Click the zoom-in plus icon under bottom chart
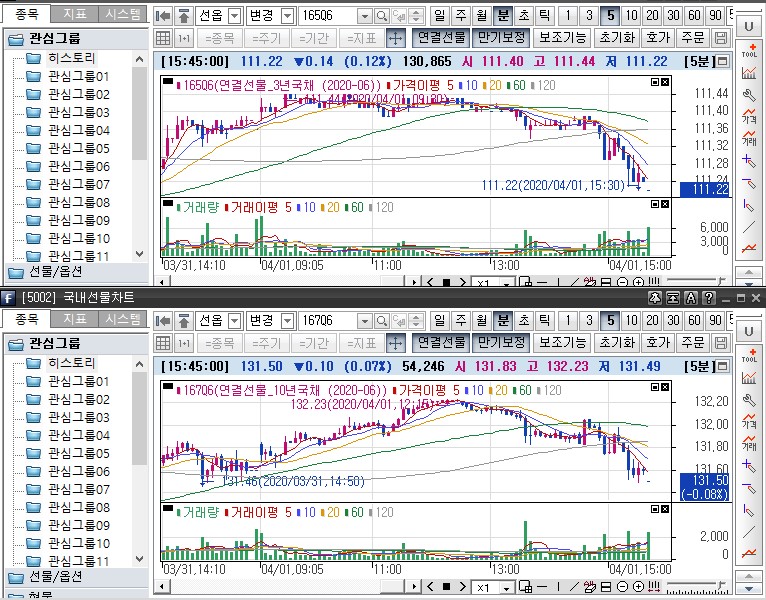The width and height of the screenshot is (766, 600). pos(638,588)
